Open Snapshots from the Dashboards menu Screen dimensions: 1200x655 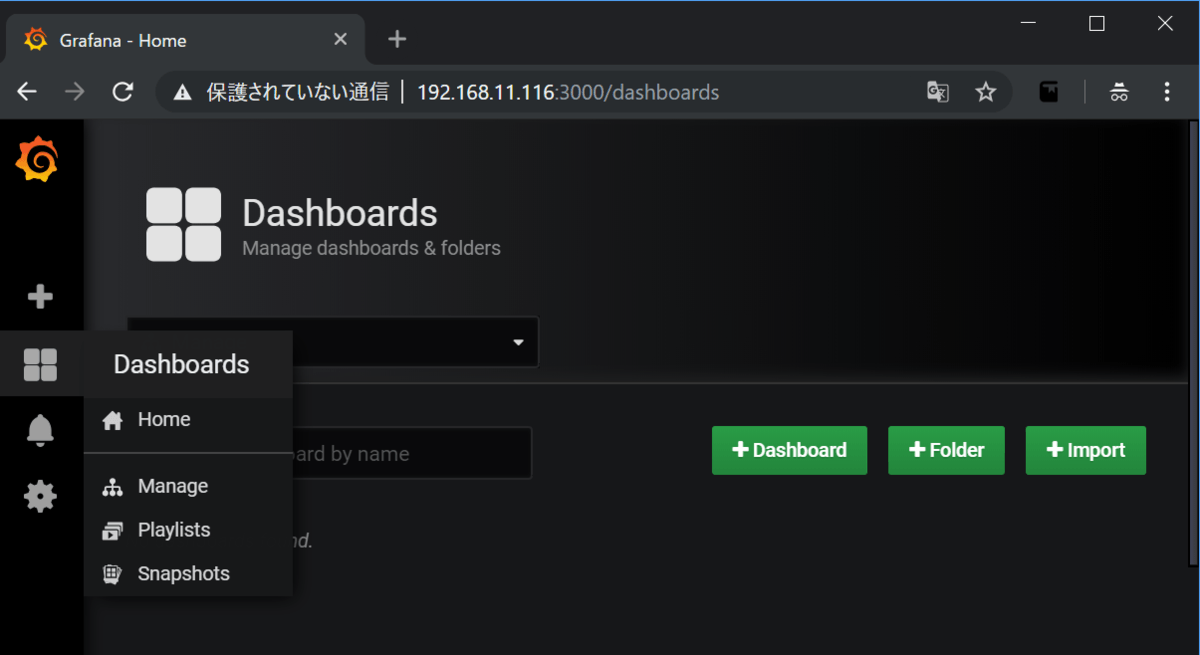(183, 574)
